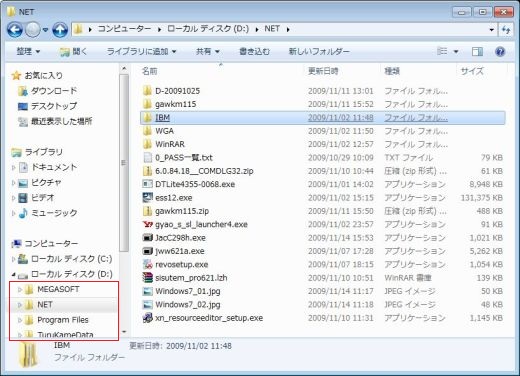
Task: Select the revosetup.exe icon
Action: [x=147, y=264]
